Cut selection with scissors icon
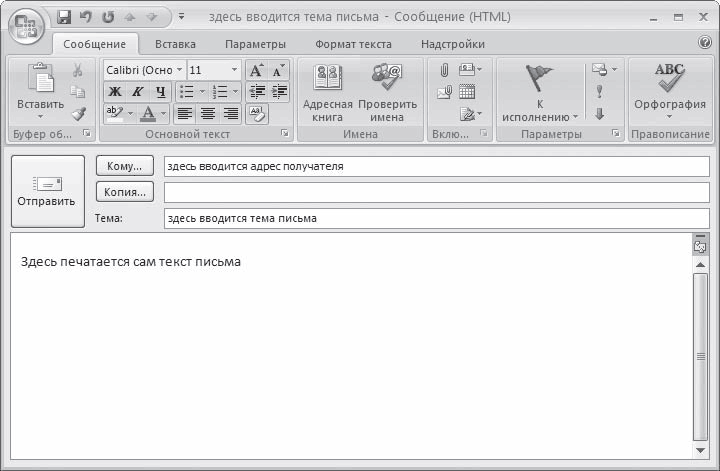 [x=78, y=70]
